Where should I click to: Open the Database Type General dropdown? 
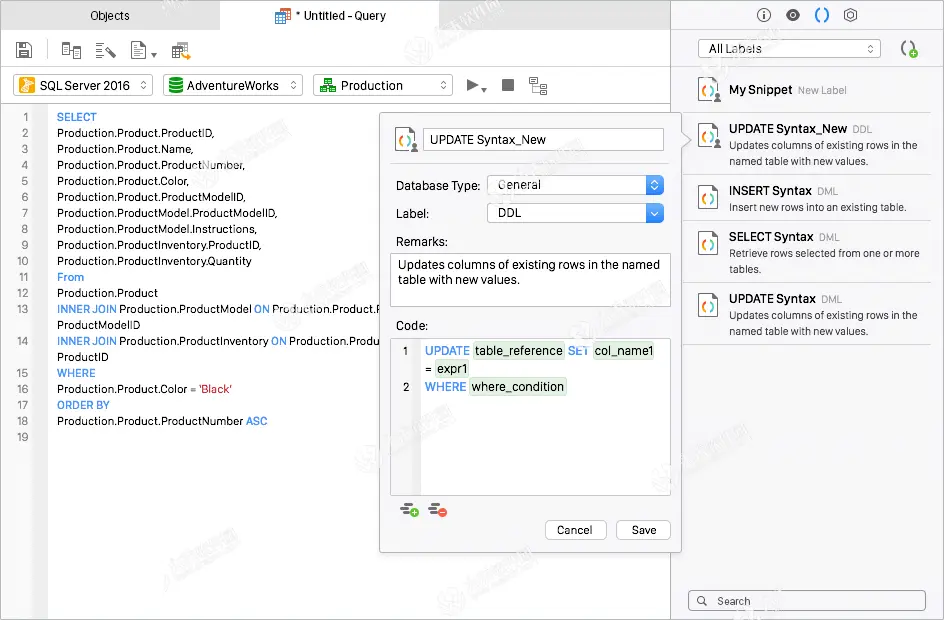coord(575,185)
